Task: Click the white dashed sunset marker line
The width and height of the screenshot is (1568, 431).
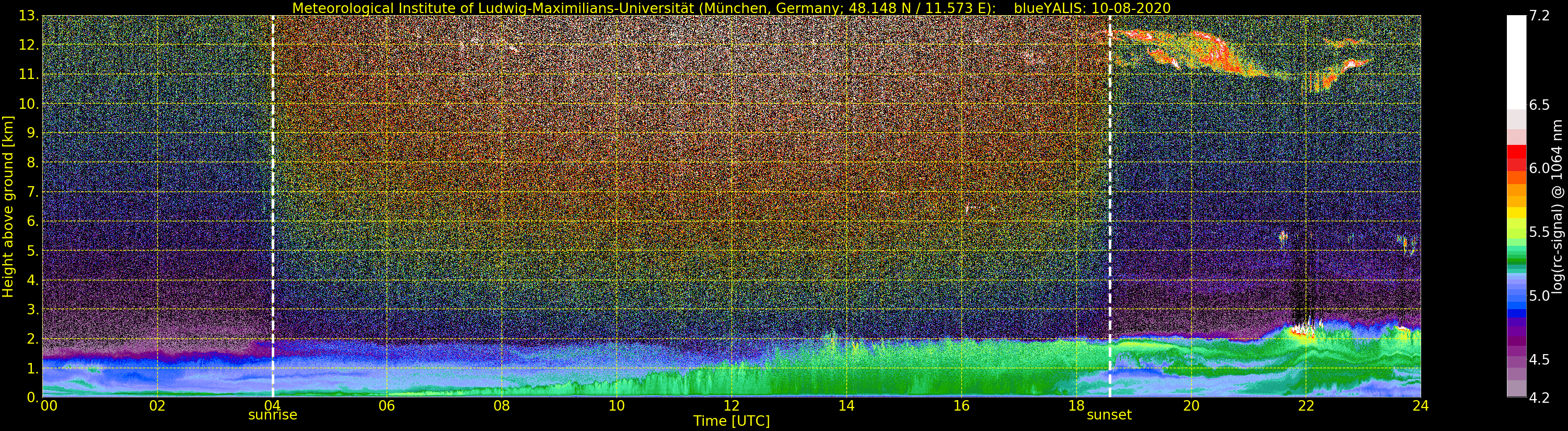Action: [1110, 207]
